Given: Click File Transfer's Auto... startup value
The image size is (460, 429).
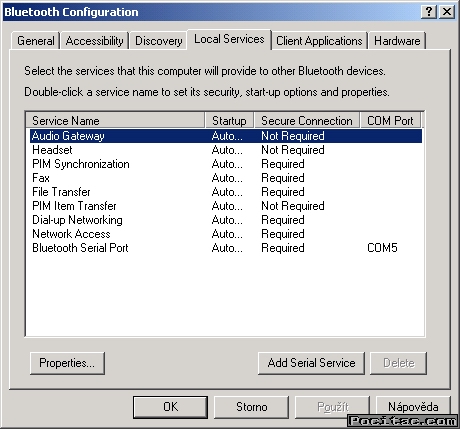Looking at the screenshot, I should [227, 192].
